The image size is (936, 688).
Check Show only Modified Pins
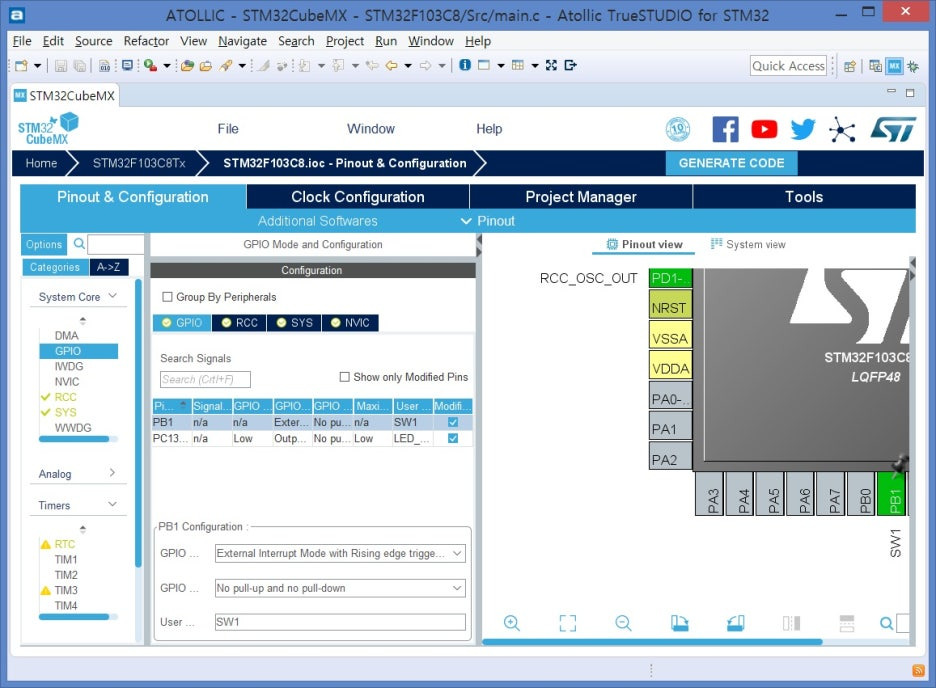[344, 377]
